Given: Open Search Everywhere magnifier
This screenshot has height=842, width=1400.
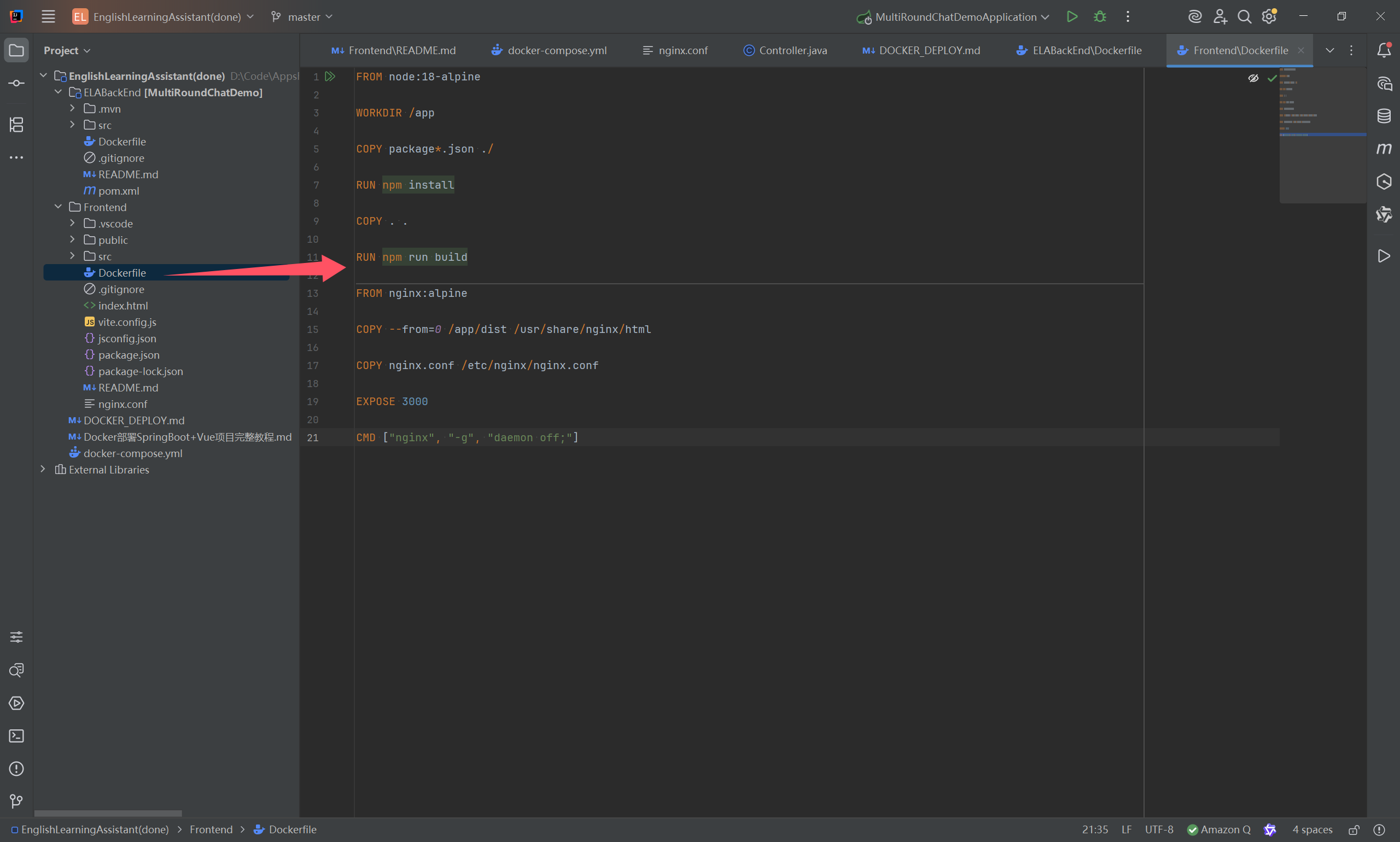Looking at the screenshot, I should tap(1244, 16).
